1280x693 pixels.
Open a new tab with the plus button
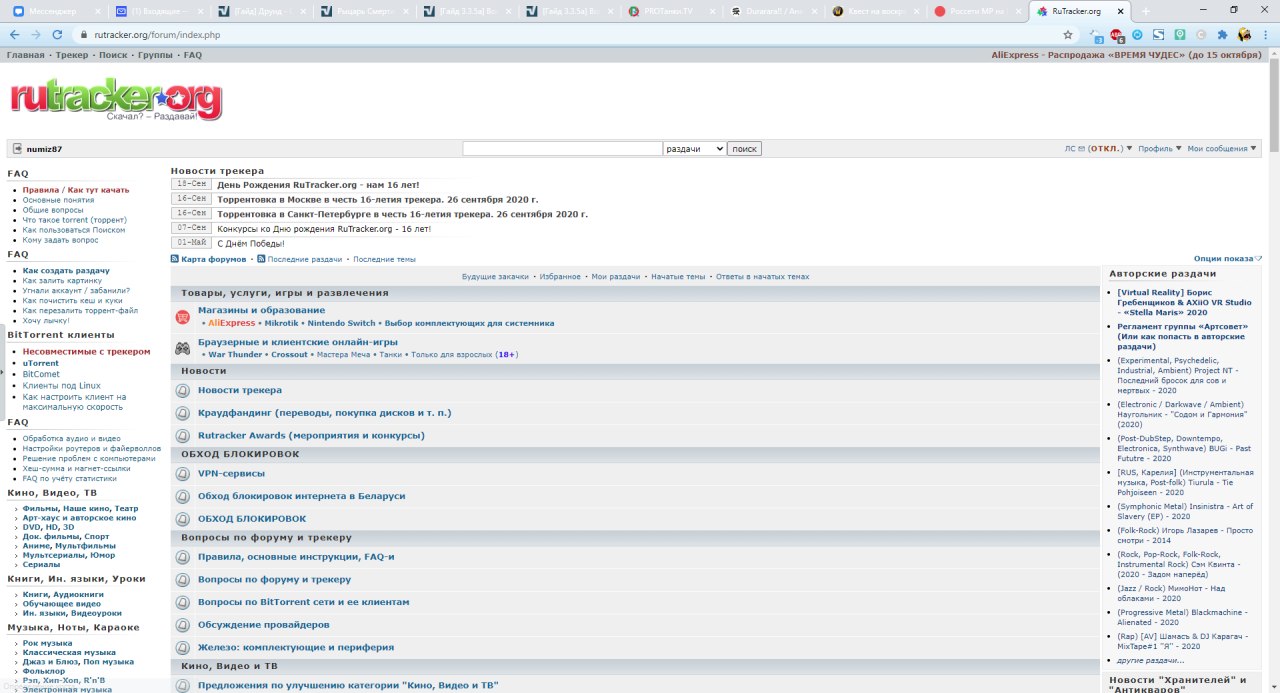(x=1146, y=11)
